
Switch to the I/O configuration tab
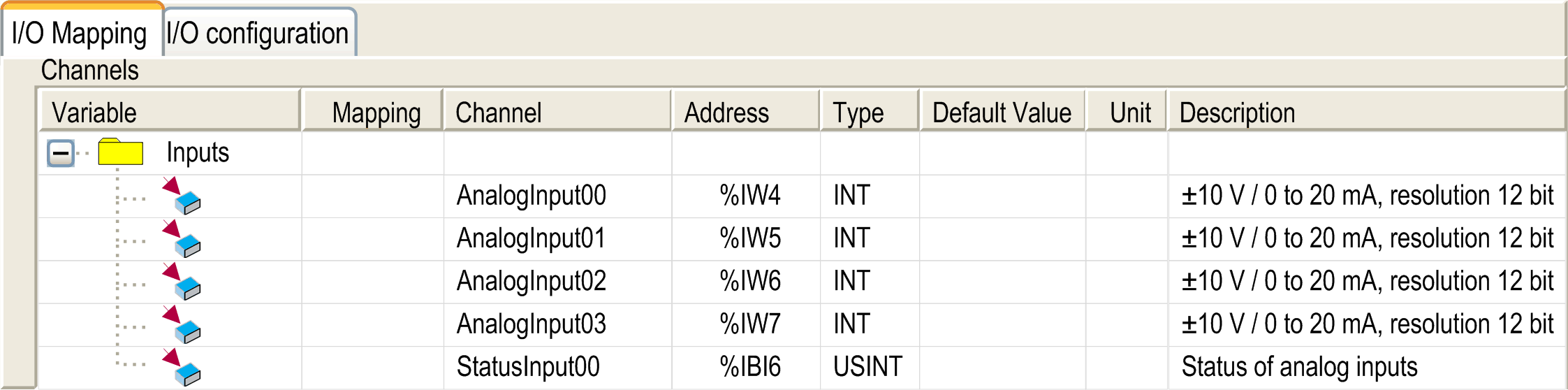pos(258,33)
